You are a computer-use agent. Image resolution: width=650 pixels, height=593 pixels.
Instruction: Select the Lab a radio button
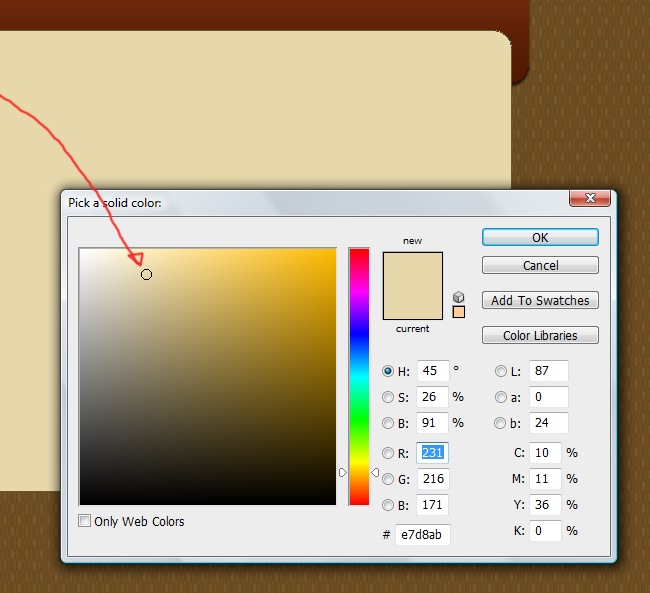coord(501,397)
